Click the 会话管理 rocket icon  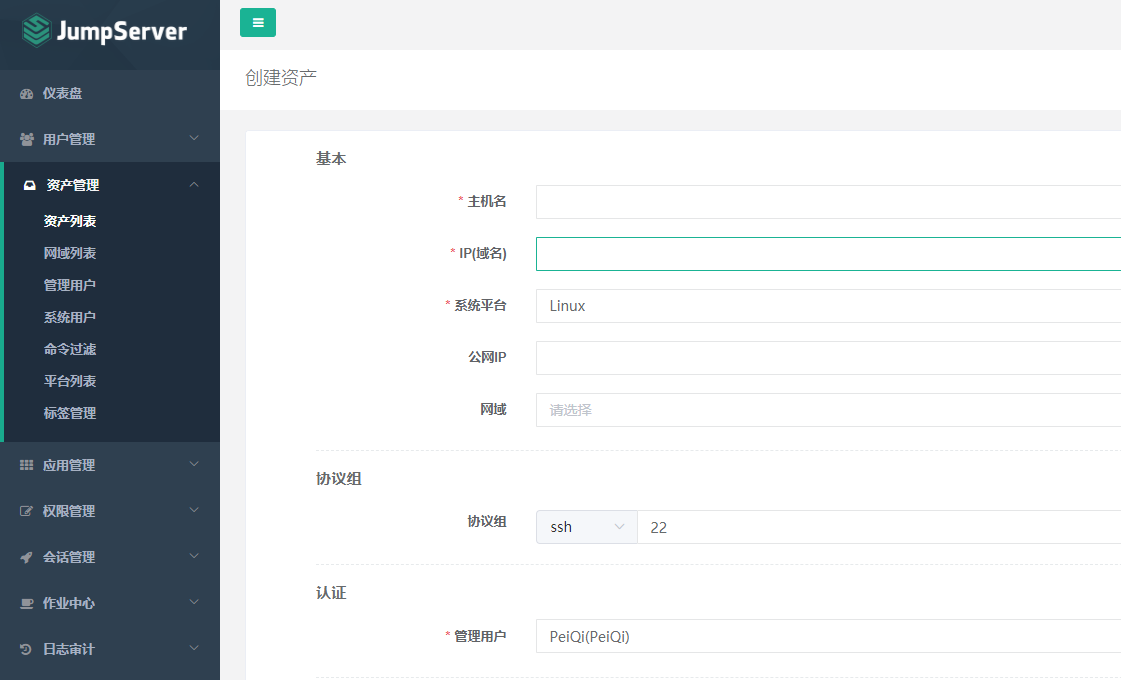(27, 558)
